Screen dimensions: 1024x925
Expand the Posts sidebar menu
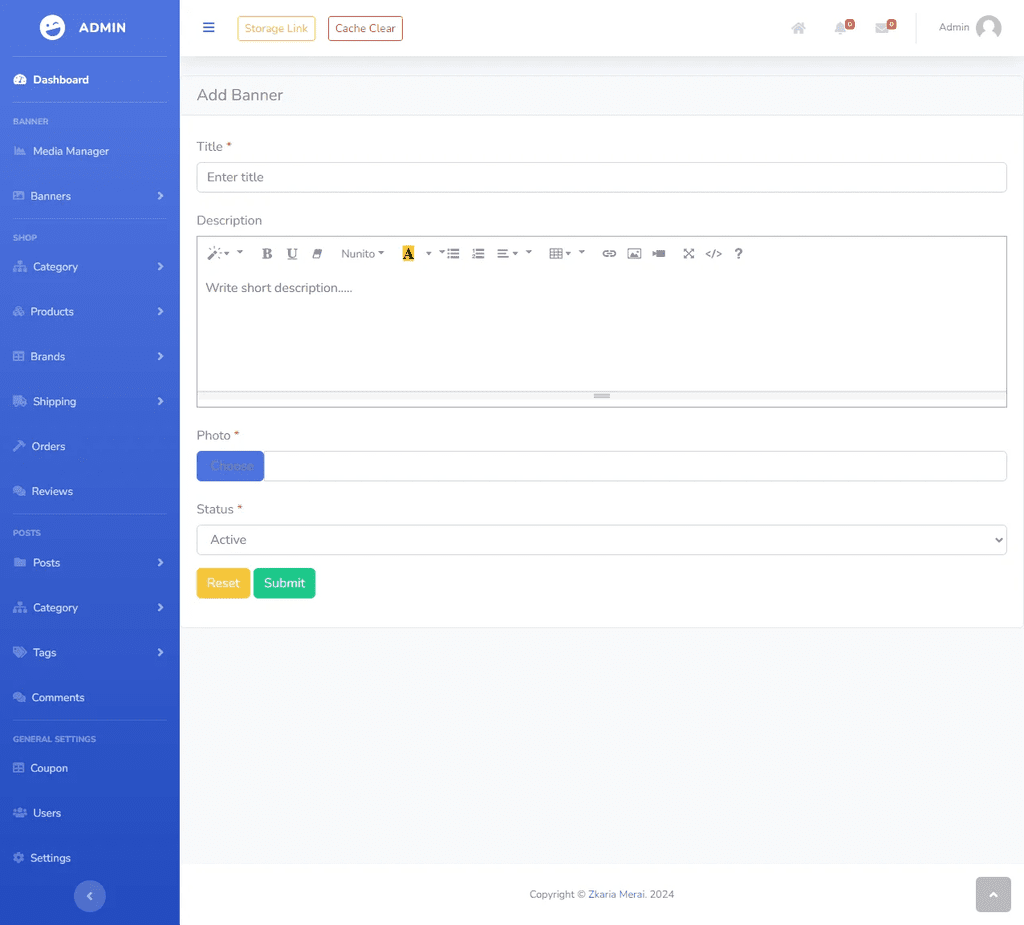tap(89, 562)
